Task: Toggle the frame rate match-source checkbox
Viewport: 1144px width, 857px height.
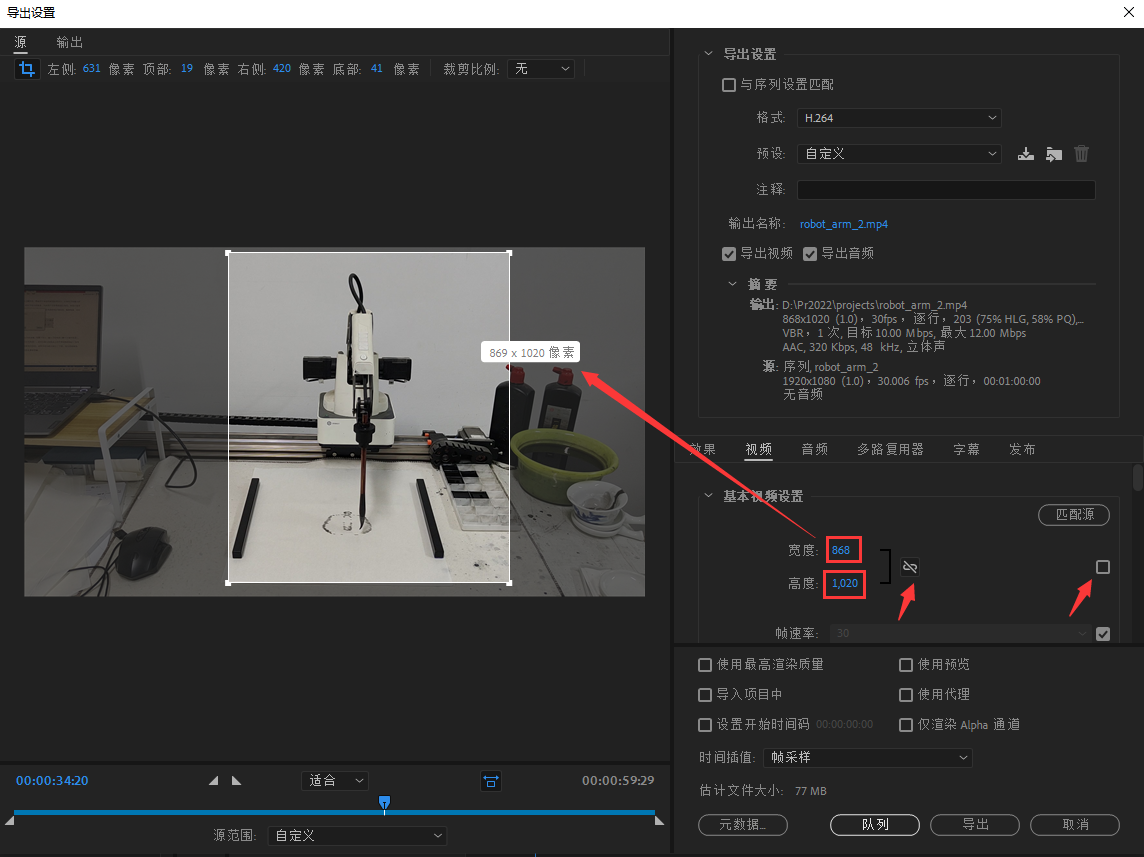Action: [x=1102, y=634]
